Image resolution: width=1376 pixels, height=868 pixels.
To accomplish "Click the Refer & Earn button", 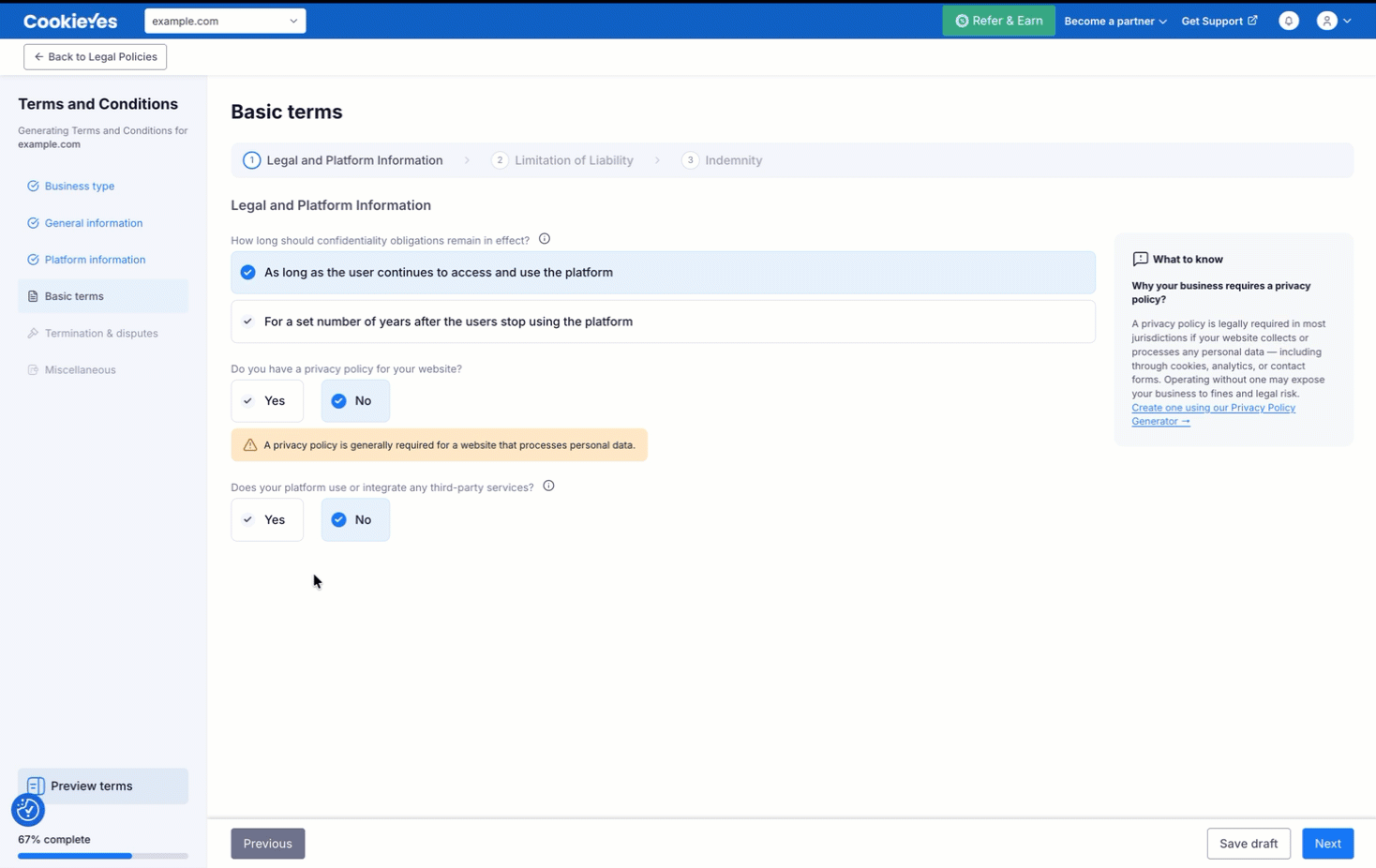I will (x=998, y=21).
